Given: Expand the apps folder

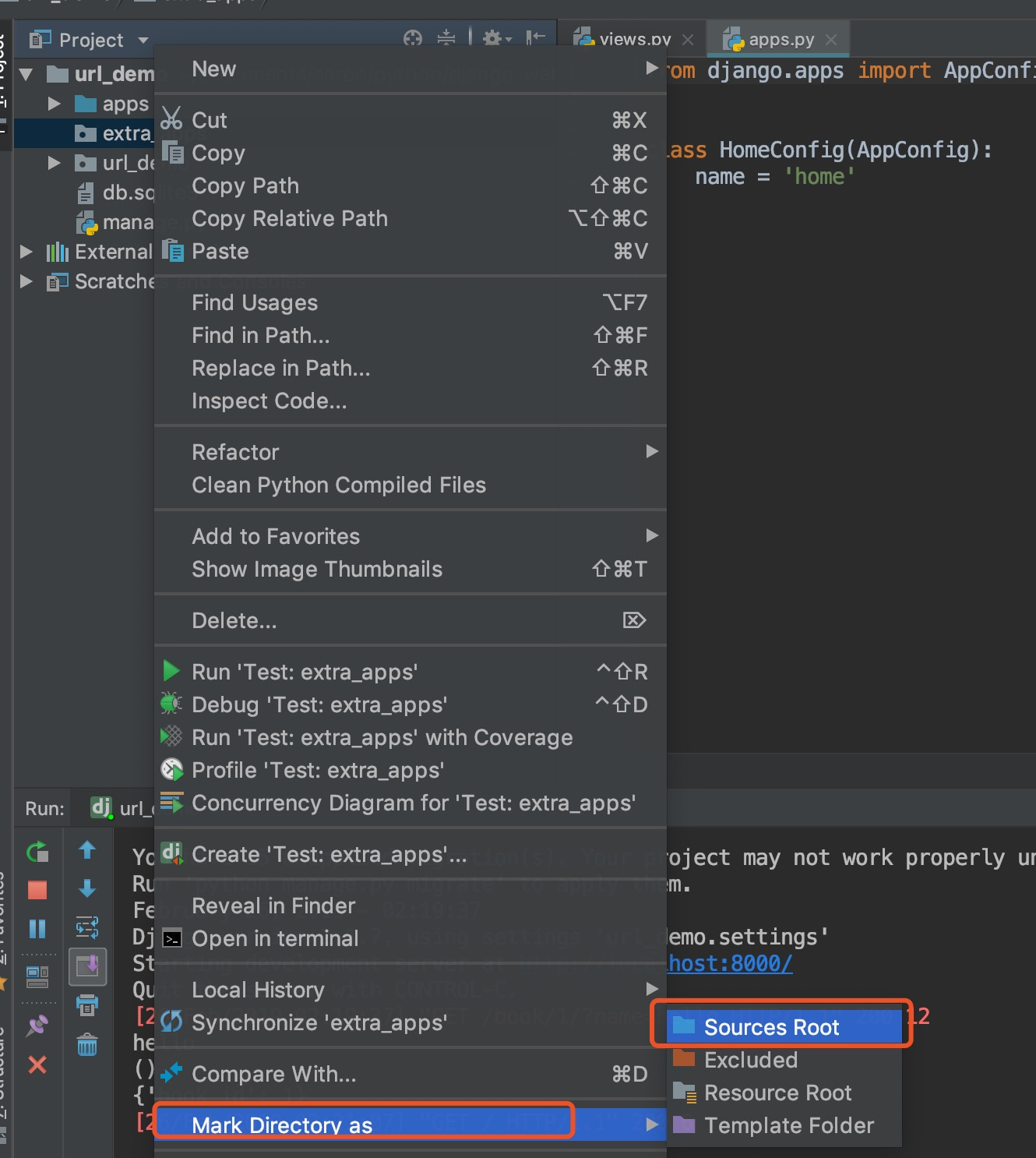Looking at the screenshot, I should point(54,104).
